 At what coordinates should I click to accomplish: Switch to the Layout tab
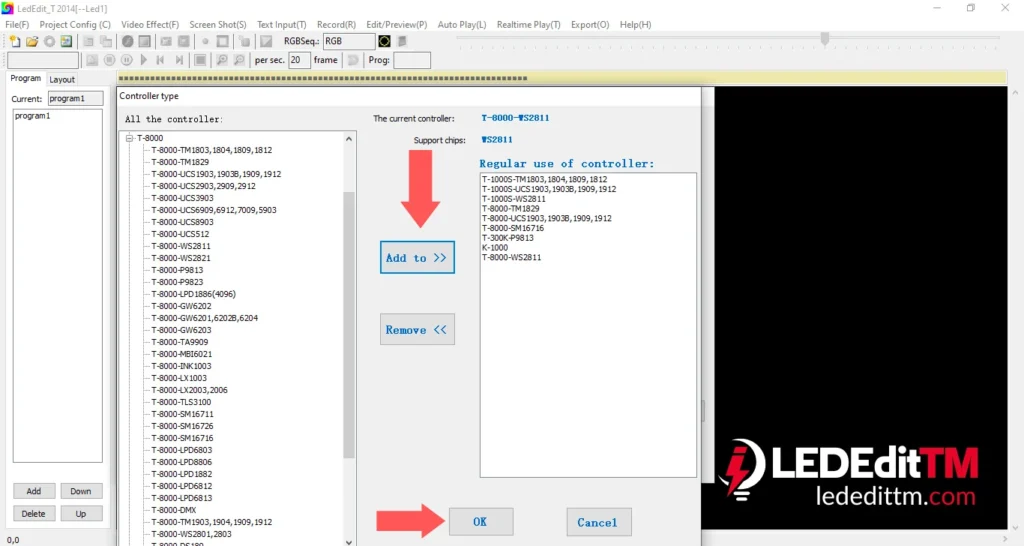coord(62,80)
